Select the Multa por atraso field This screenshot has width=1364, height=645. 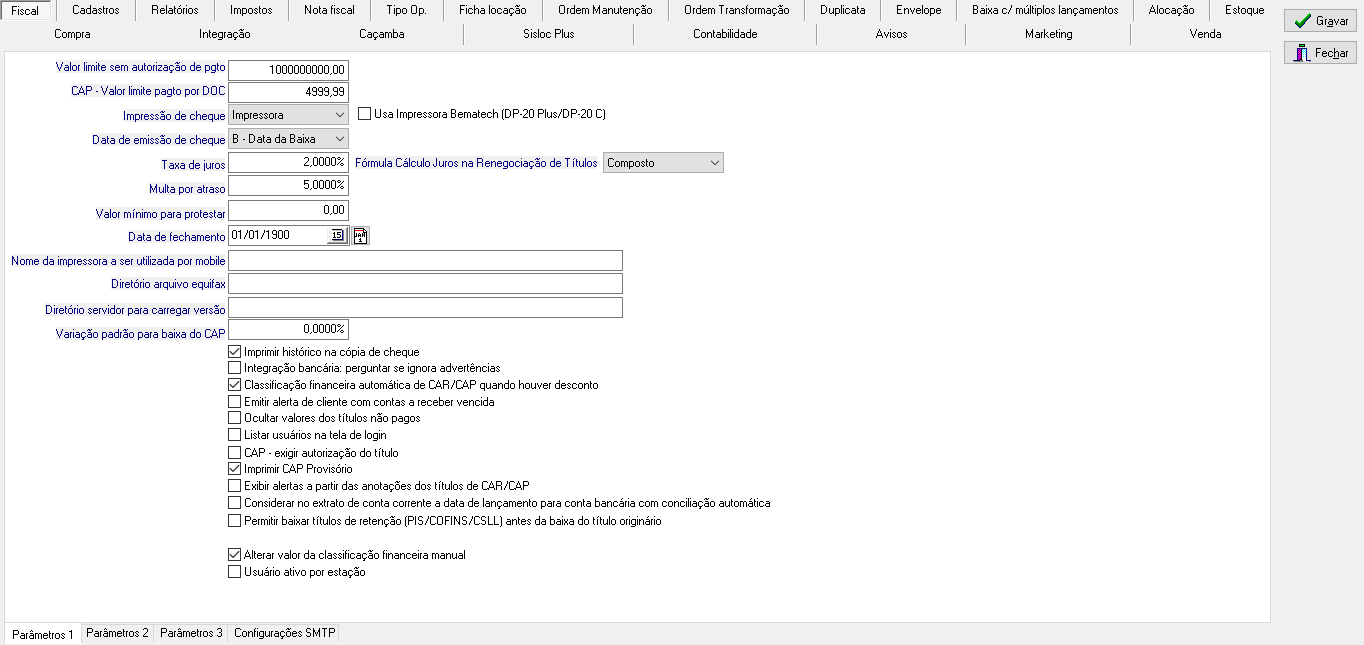(x=288, y=186)
